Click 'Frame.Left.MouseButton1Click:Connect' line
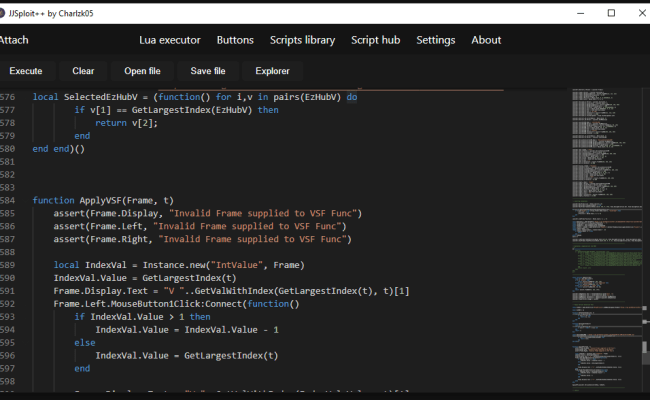Viewport: 650px width, 400px height. click(x=176, y=304)
